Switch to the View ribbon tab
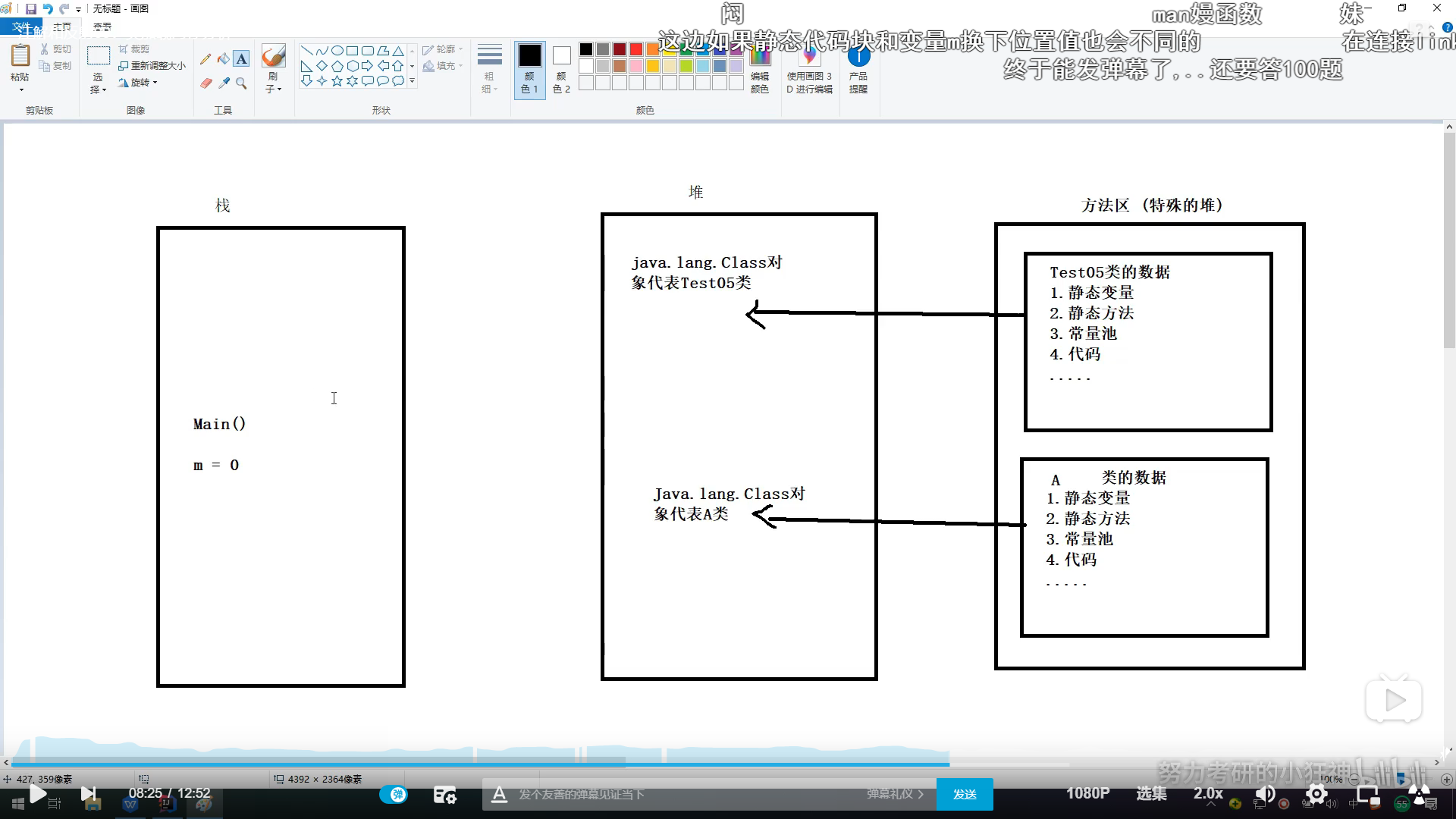The width and height of the screenshot is (1456, 819). pos(102,27)
